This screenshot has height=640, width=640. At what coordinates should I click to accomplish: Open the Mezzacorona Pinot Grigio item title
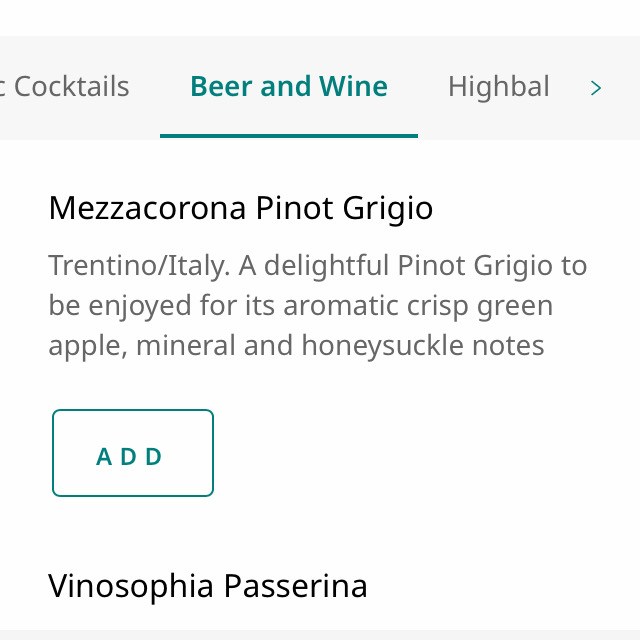tap(240, 208)
